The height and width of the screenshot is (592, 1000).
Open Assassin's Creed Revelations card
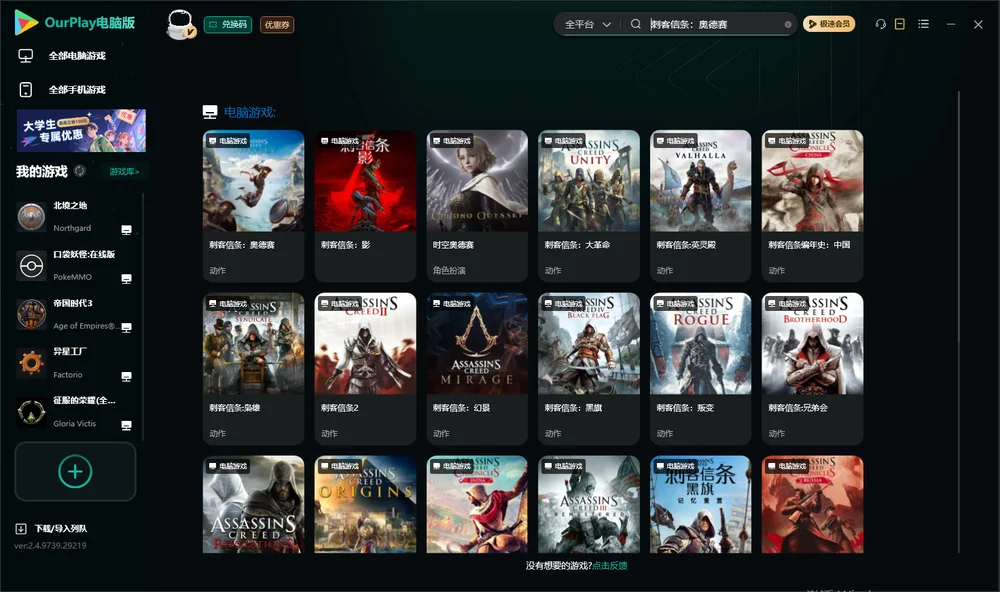pyautogui.click(x=253, y=504)
